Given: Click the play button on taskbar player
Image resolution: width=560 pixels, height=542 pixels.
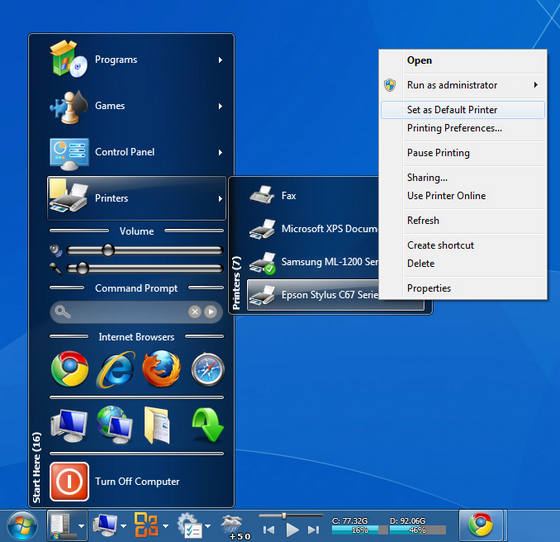Looking at the screenshot, I should [x=292, y=530].
